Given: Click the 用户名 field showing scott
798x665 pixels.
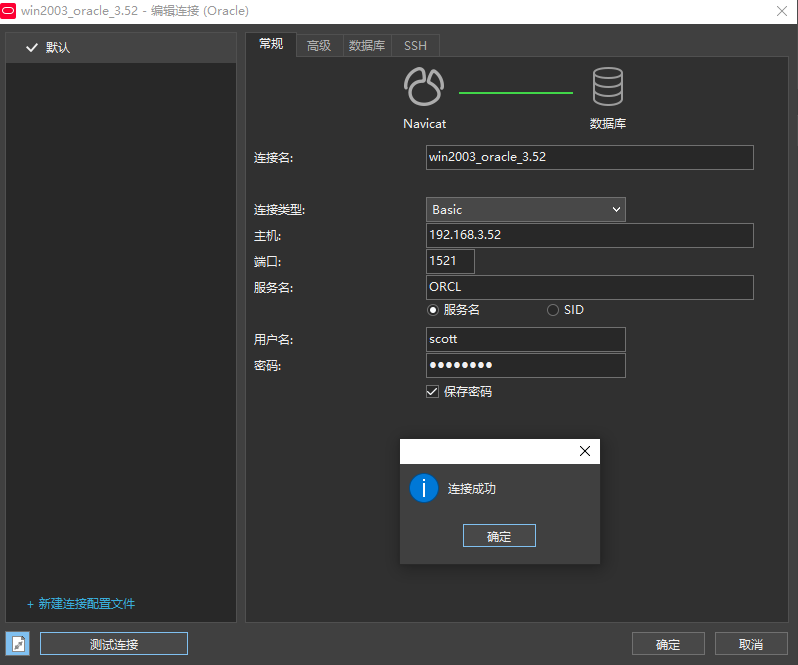Looking at the screenshot, I should [526, 339].
